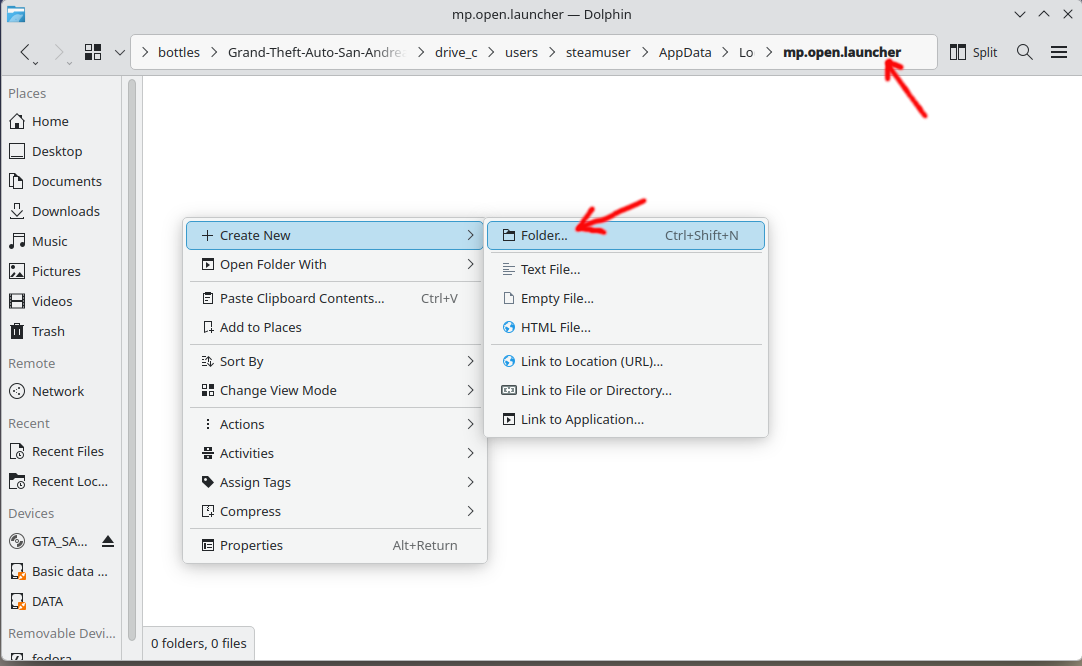Open GTA_SA device in sidebar
The height and width of the screenshot is (666, 1082).
point(48,542)
